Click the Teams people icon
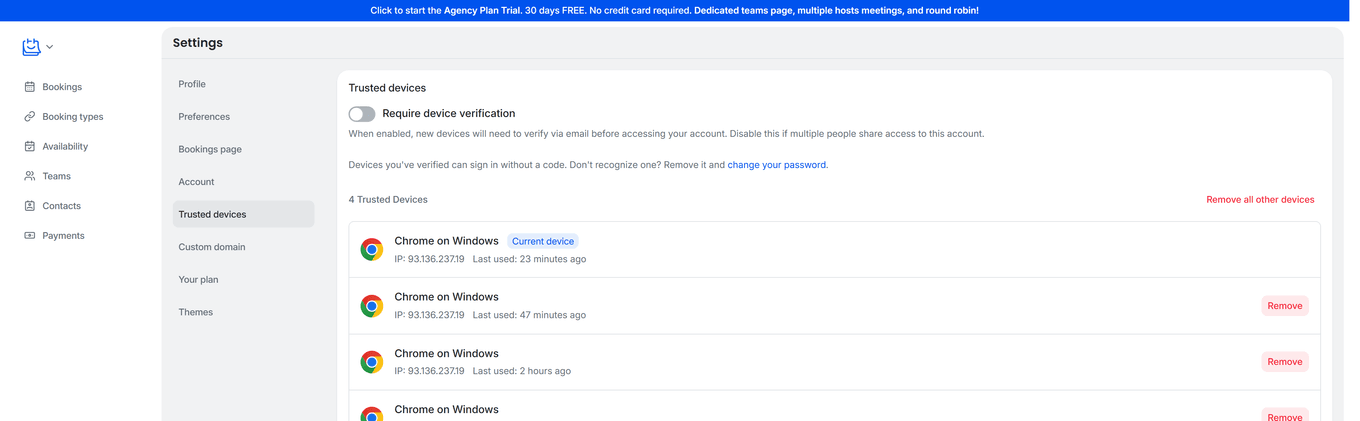Image resolution: width=1360 pixels, height=421 pixels. tap(30, 176)
